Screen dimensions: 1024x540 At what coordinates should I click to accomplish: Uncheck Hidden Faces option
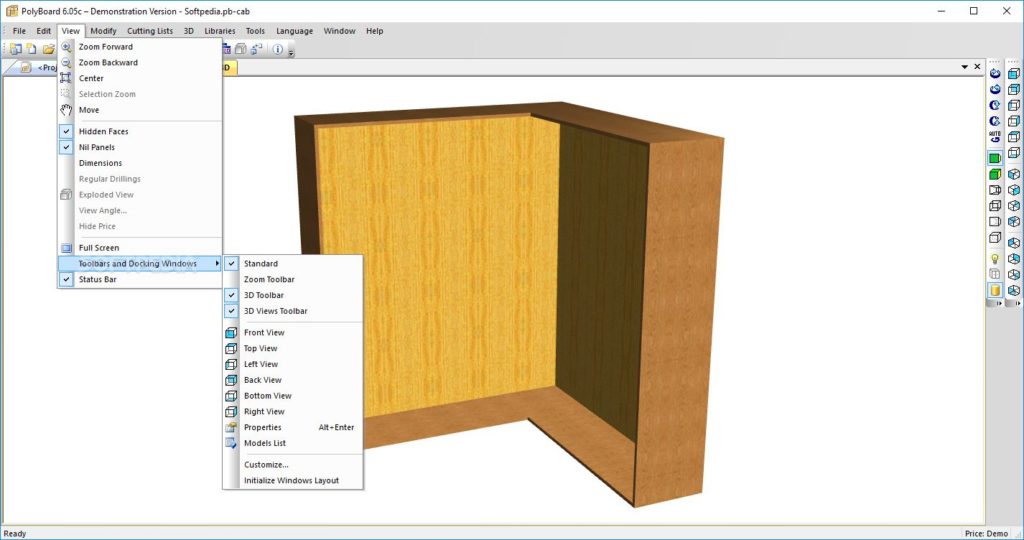click(140, 131)
